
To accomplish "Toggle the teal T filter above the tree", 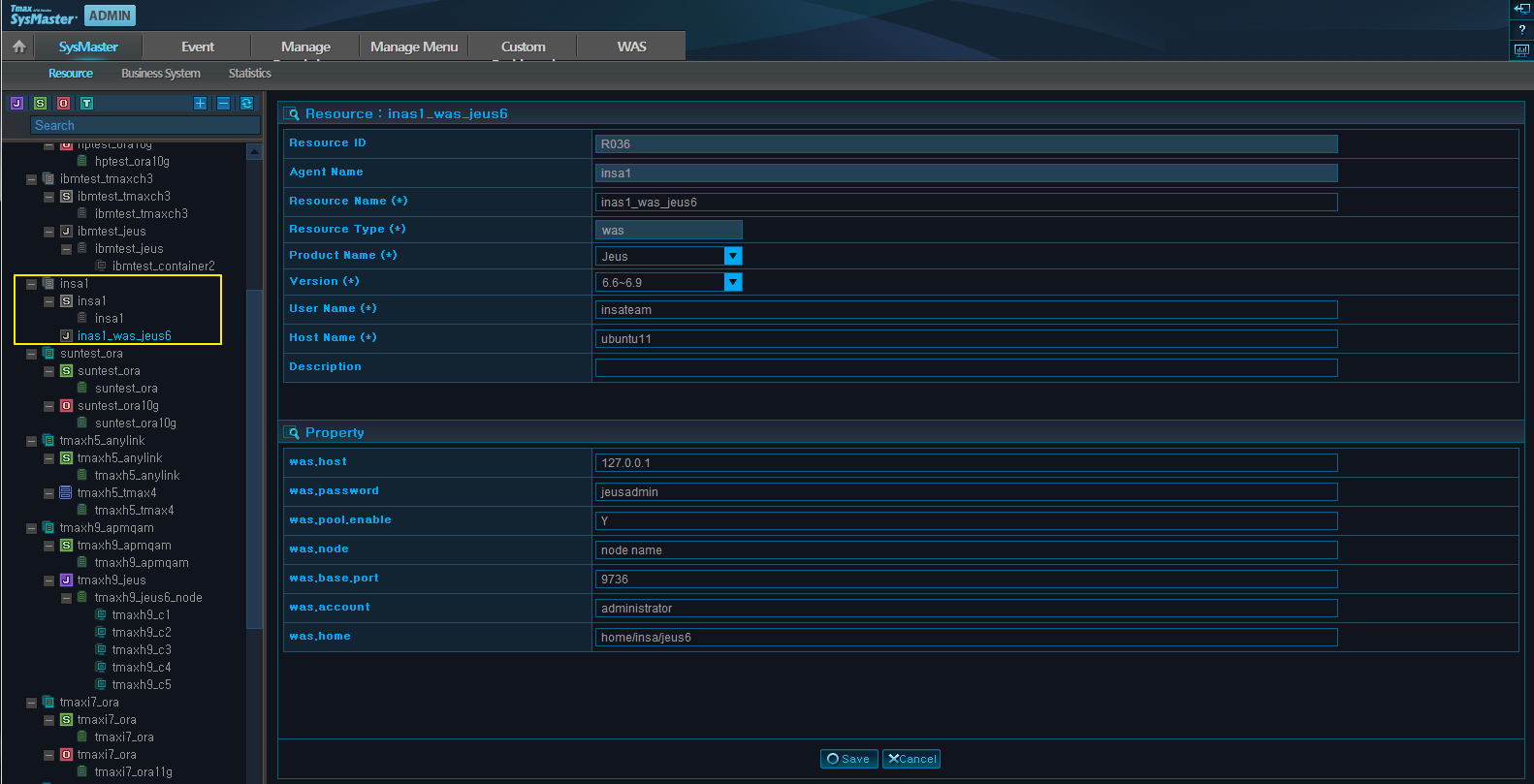I will 86,103.
